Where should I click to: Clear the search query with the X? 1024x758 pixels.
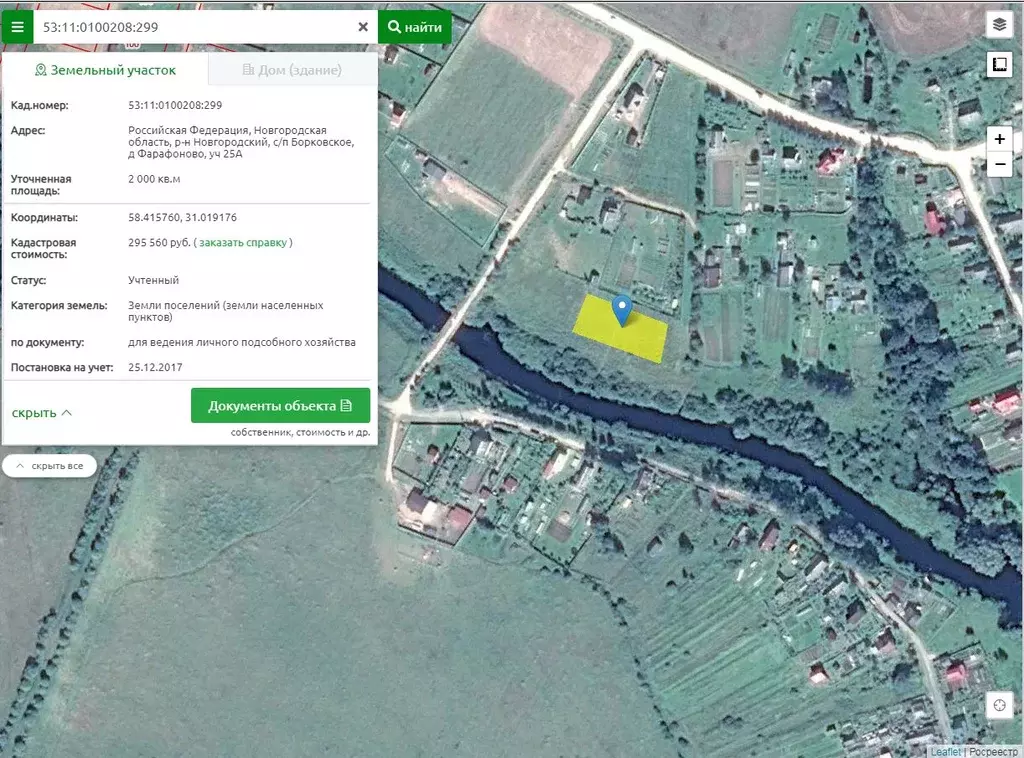(363, 27)
